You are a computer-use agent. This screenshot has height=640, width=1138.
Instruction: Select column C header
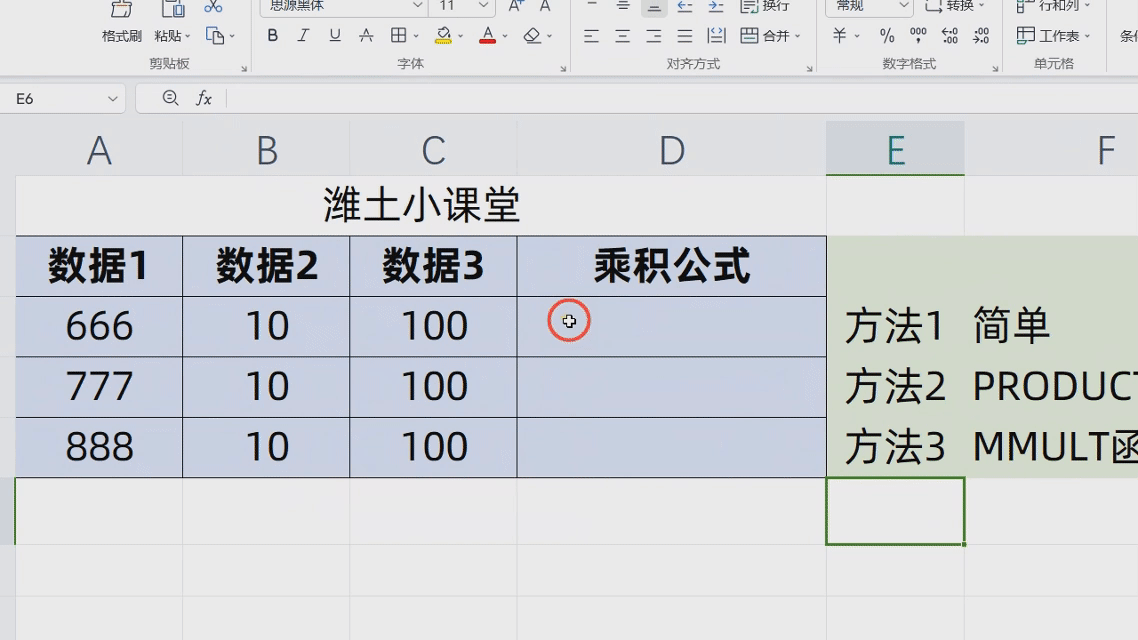[x=433, y=149]
